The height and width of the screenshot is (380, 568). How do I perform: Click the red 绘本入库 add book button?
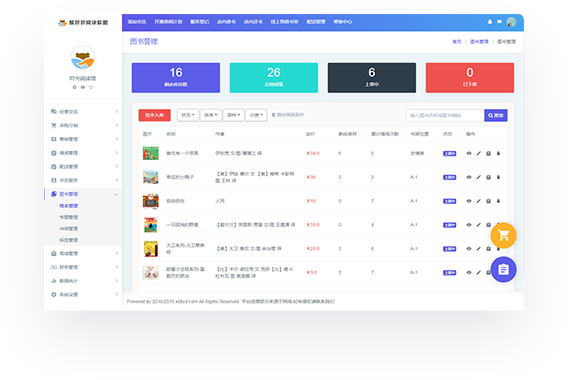(x=154, y=115)
